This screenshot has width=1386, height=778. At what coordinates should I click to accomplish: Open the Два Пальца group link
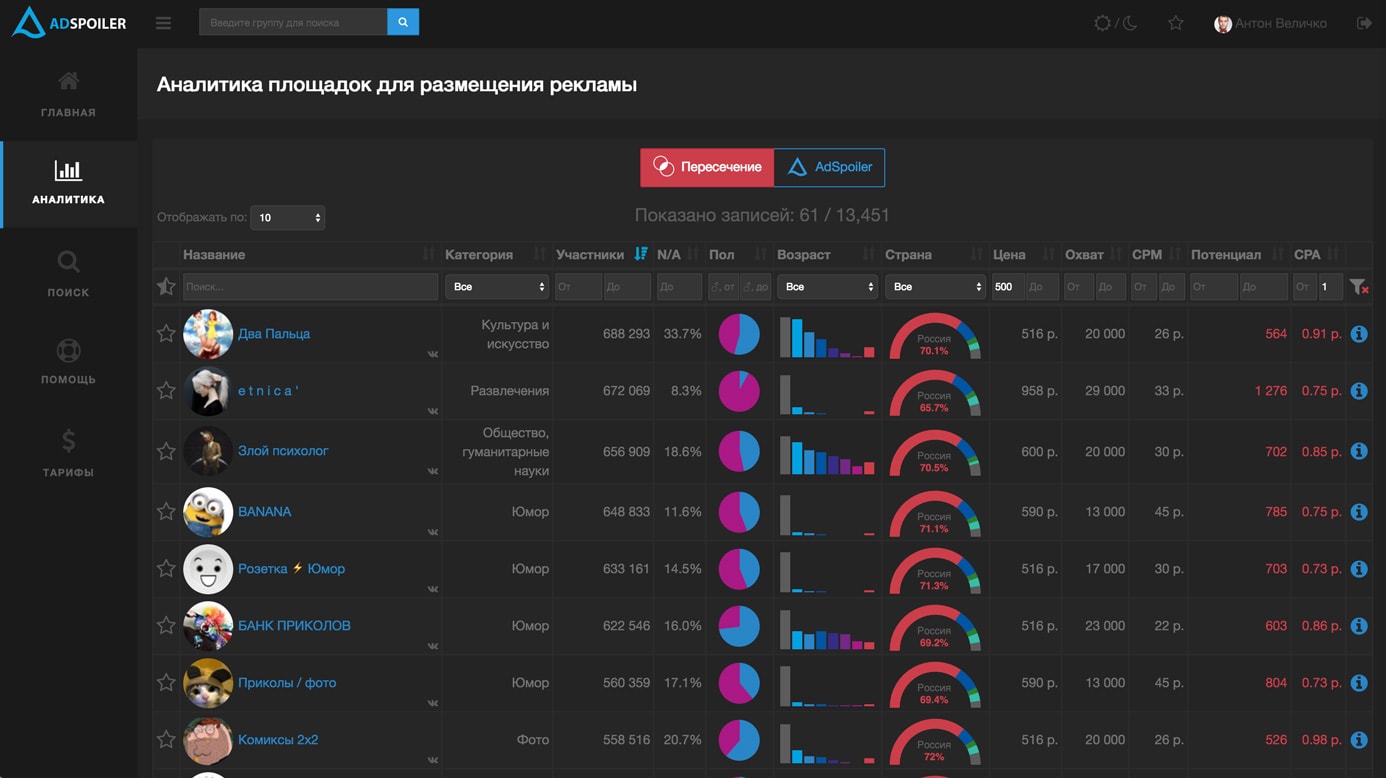coord(274,334)
